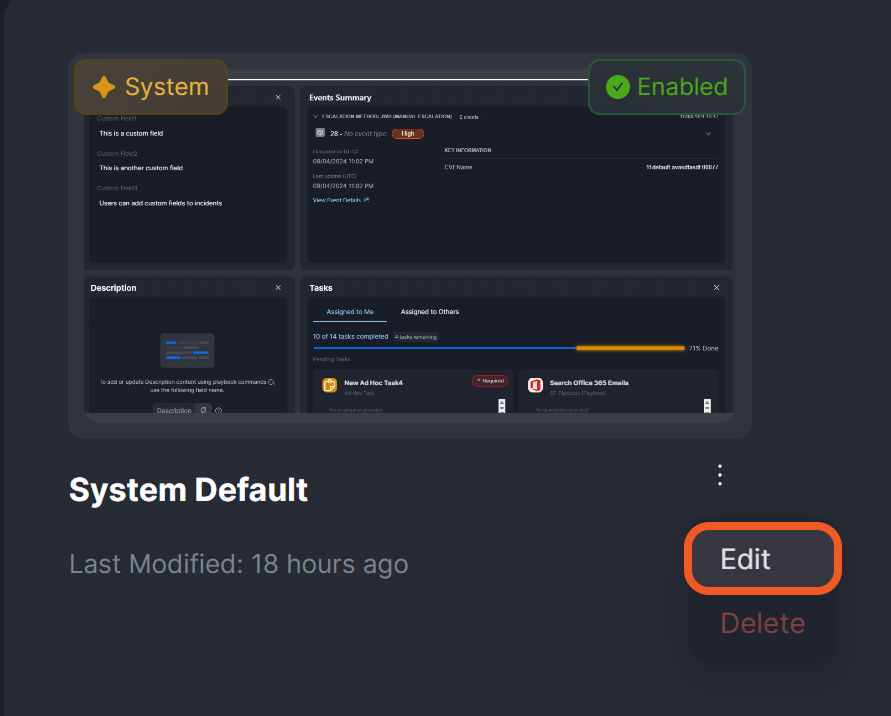Viewport: 891px width, 716px height.
Task: Close the Description panel with X
Action: 278,288
